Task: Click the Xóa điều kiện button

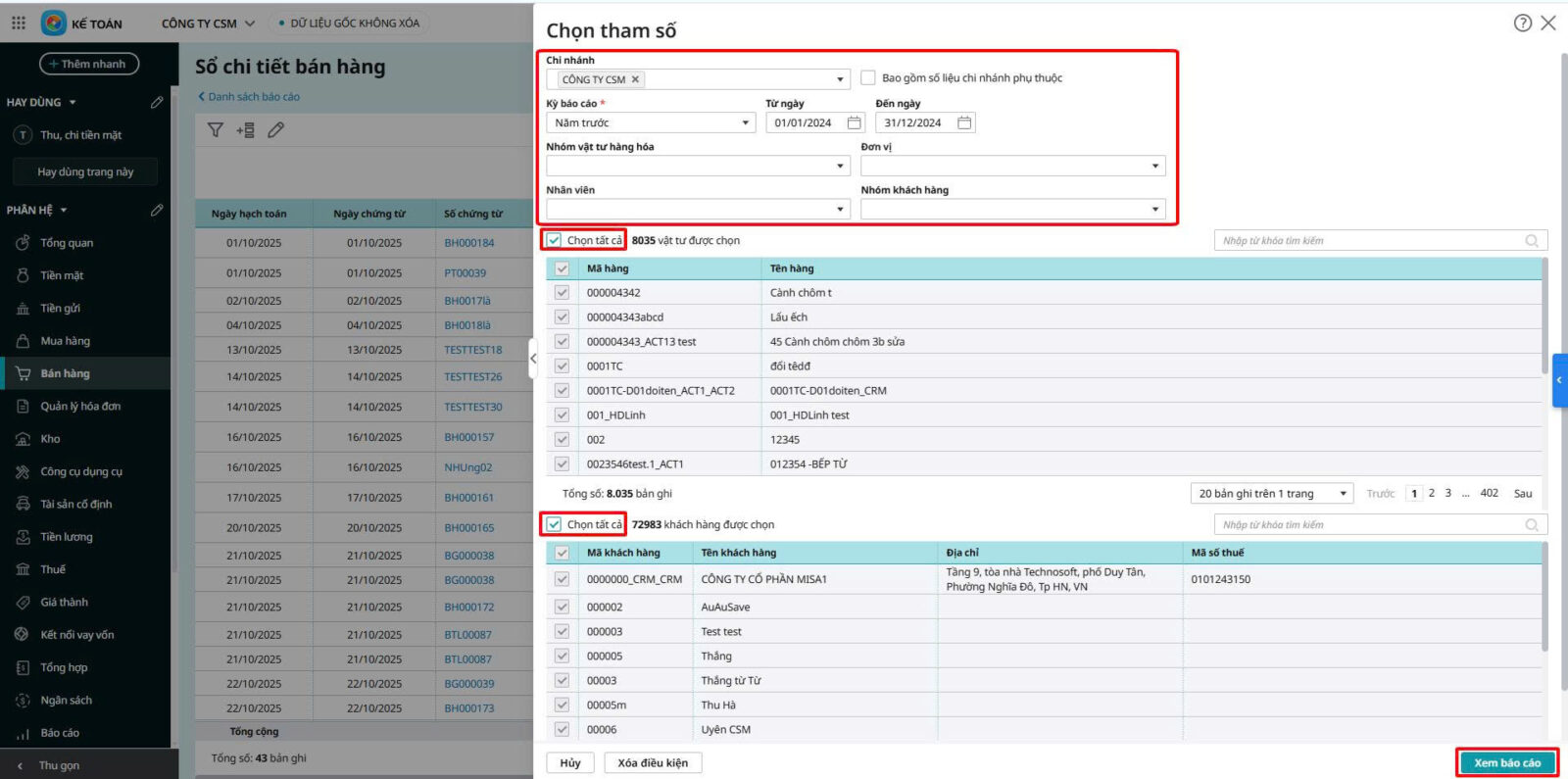Action: click(653, 762)
